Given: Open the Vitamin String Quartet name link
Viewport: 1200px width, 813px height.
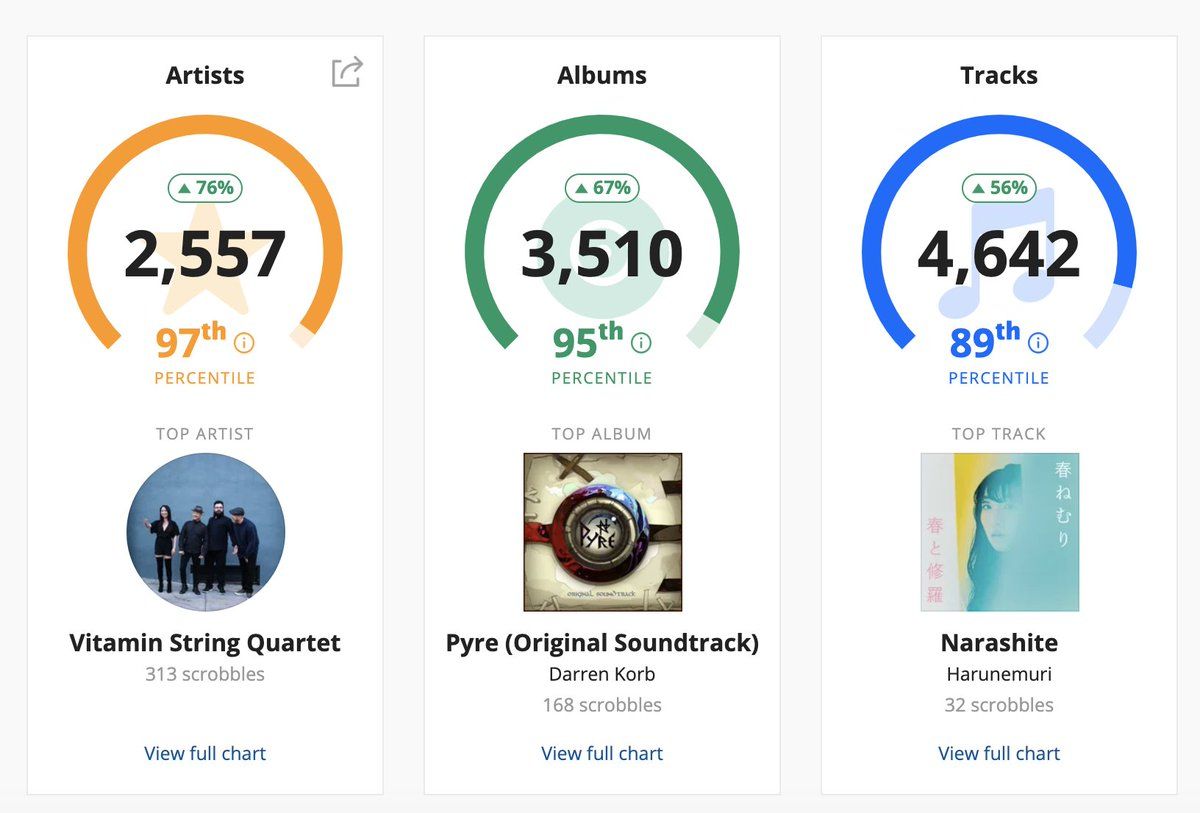Looking at the screenshot, I should click(205, 643).
